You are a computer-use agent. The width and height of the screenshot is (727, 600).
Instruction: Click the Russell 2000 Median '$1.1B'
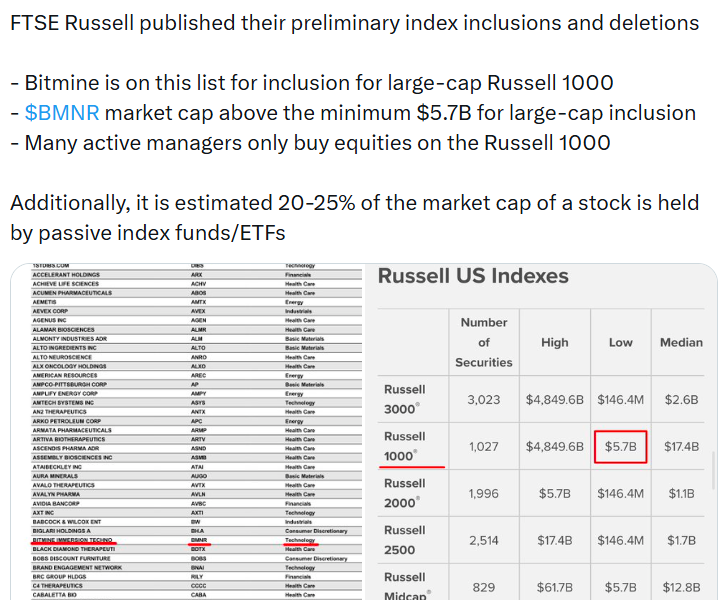pos(681,493)
